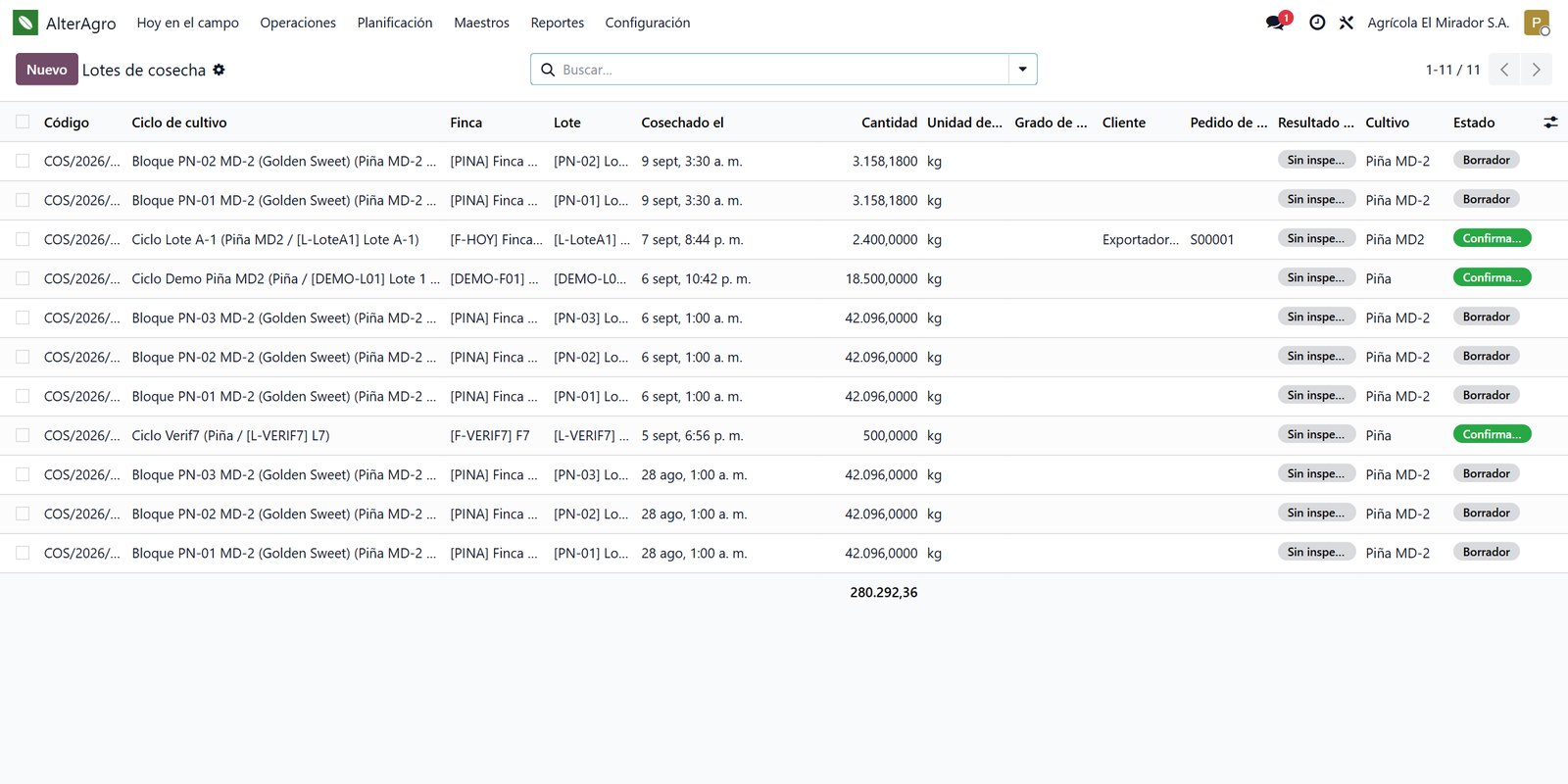The width and height of the screenshot is (1568, 784).
Task: Go to the next page arrow
Action: (x=1536, y=70)
